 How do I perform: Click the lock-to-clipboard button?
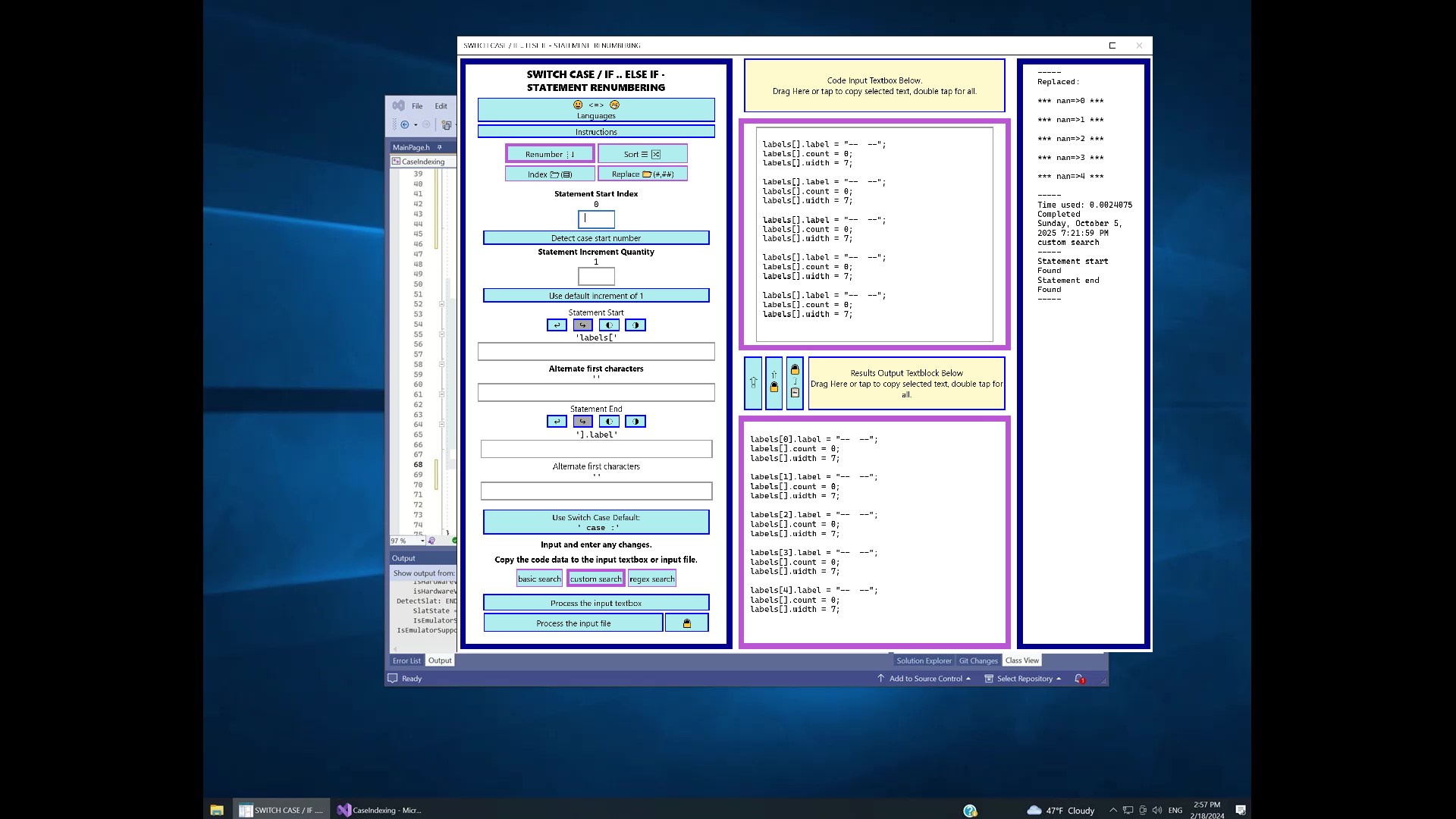click(x=795, y=383)
